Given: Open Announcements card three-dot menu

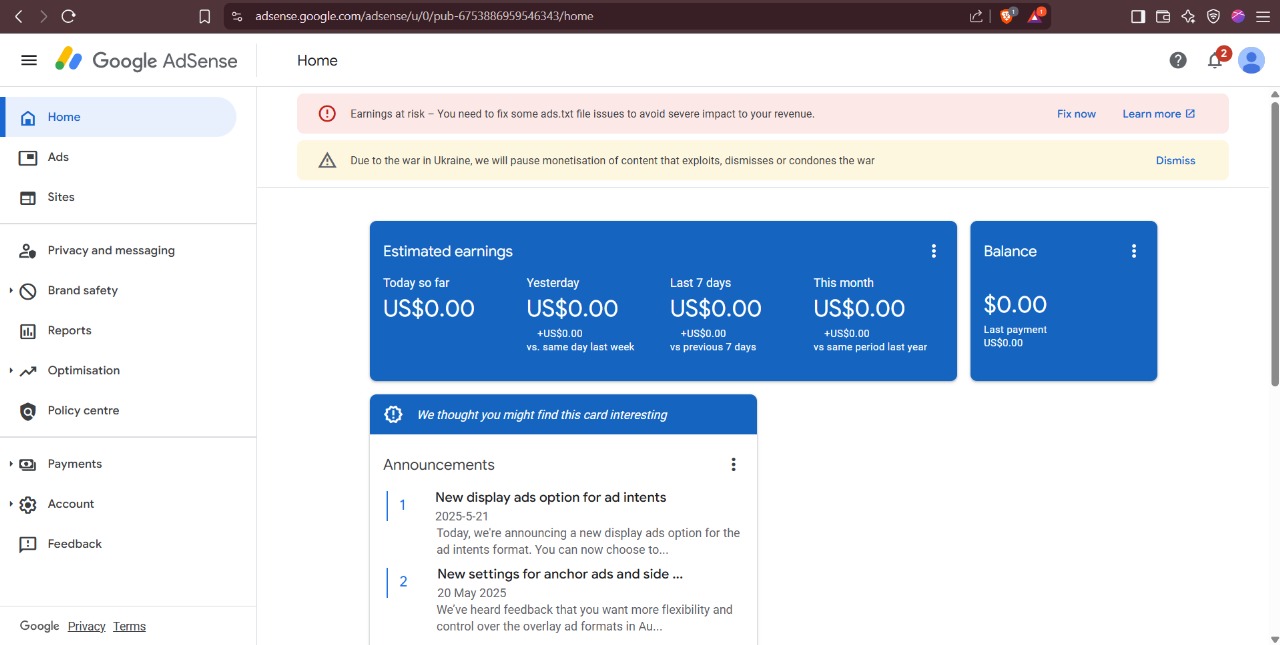Looking at the screenshot, I should (733, 464).
